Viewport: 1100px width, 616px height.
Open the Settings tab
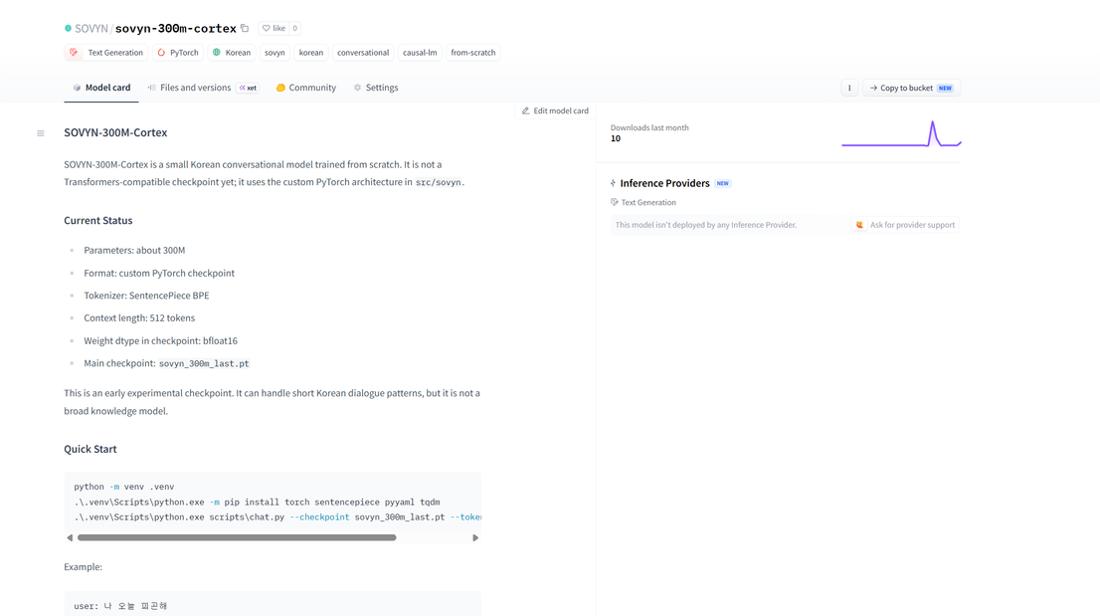[x=376, y=88]
